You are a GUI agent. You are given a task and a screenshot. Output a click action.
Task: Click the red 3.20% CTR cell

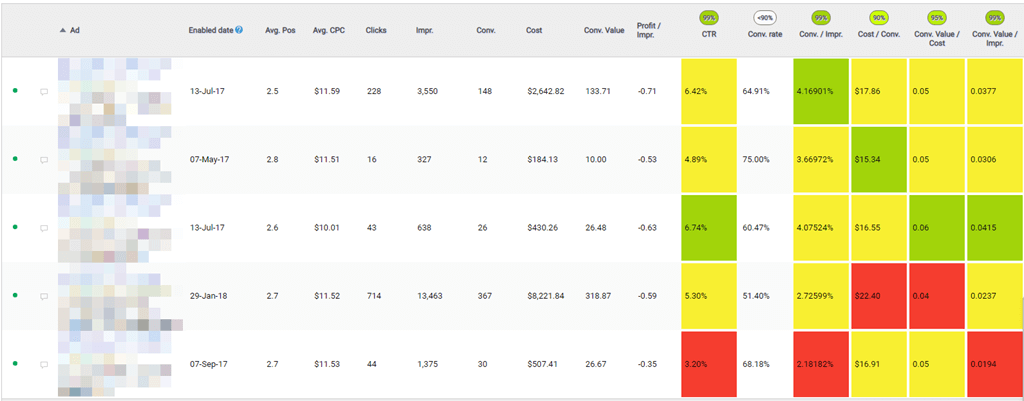[x=709, y=365]
